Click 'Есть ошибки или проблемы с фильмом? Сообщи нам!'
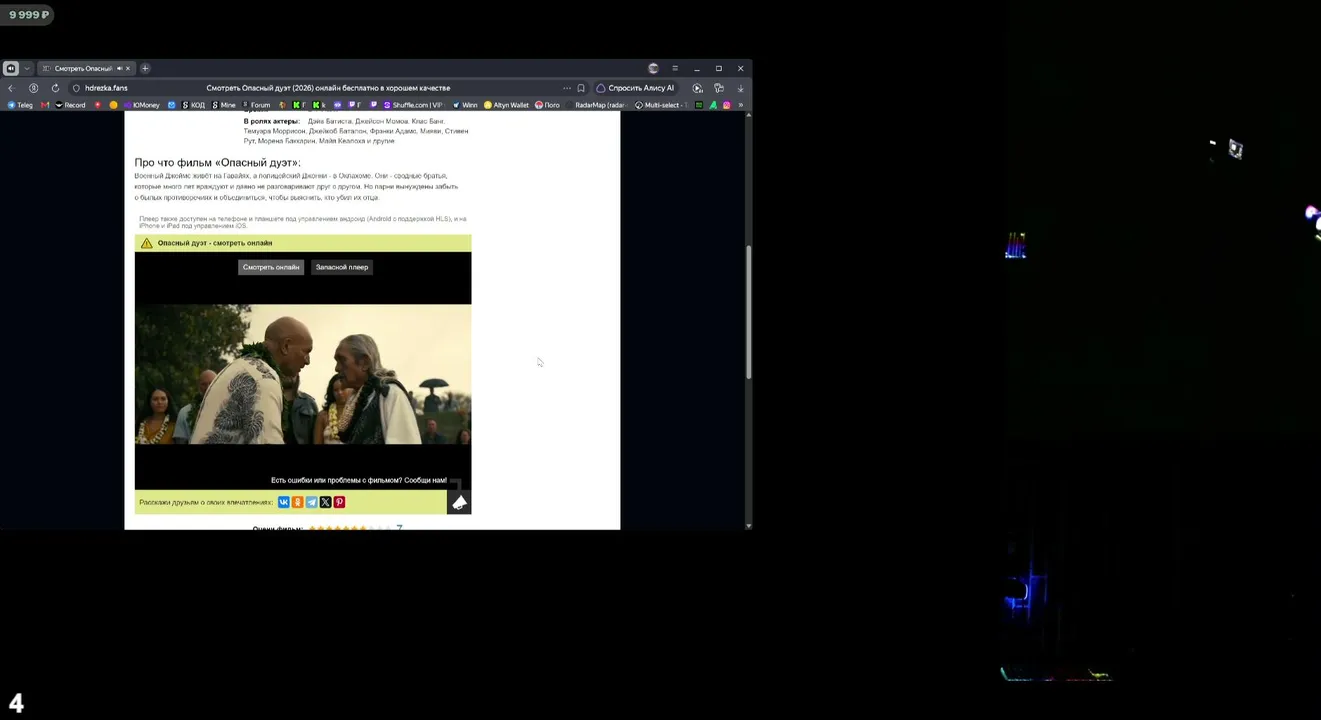 359,480
